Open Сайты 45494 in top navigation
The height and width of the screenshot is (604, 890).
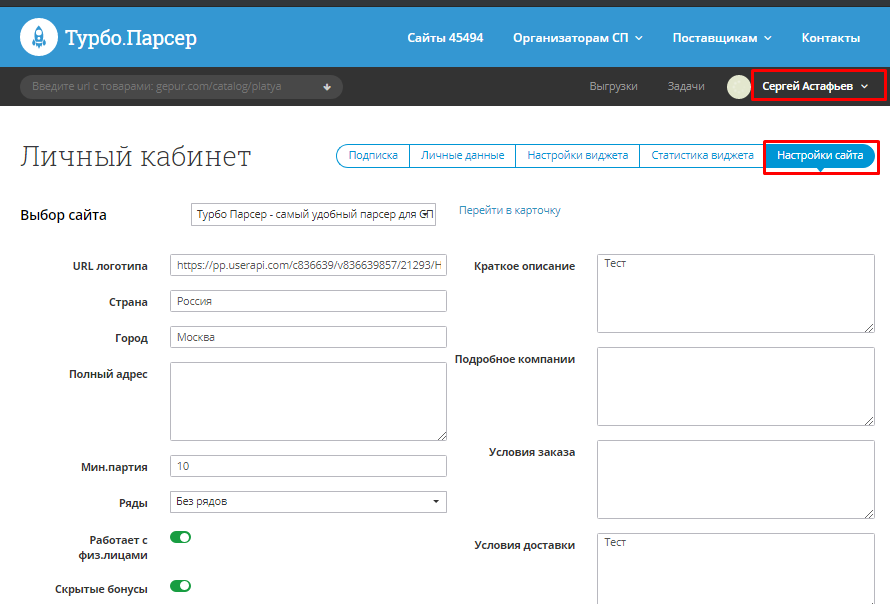coord(445,38)
